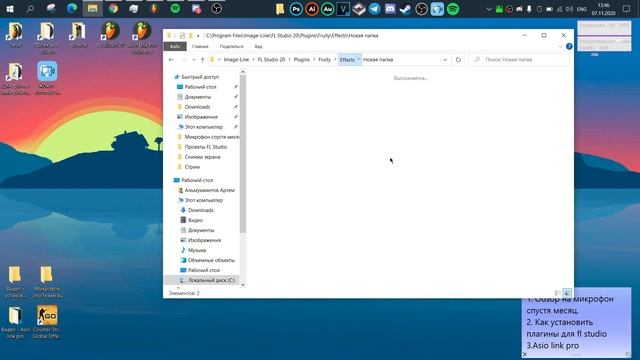Screen dimensions: 640x360
Task: Open the OBS icon right of Steam
Action: point(421,9)
